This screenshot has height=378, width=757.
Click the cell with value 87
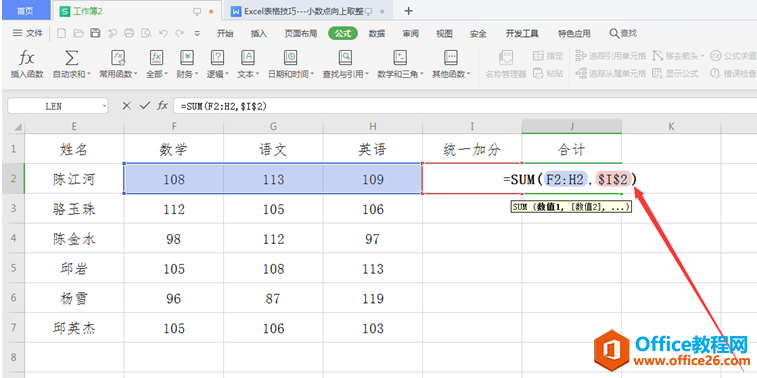click(273, 298)
